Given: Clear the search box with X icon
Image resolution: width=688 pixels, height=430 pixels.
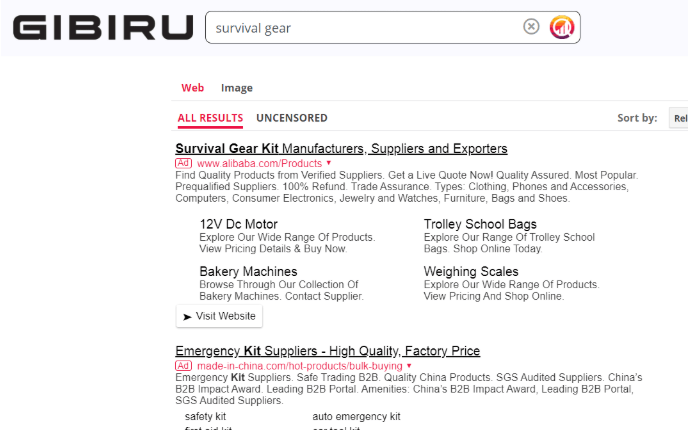Looking at the screenshot, I should 531,27.
